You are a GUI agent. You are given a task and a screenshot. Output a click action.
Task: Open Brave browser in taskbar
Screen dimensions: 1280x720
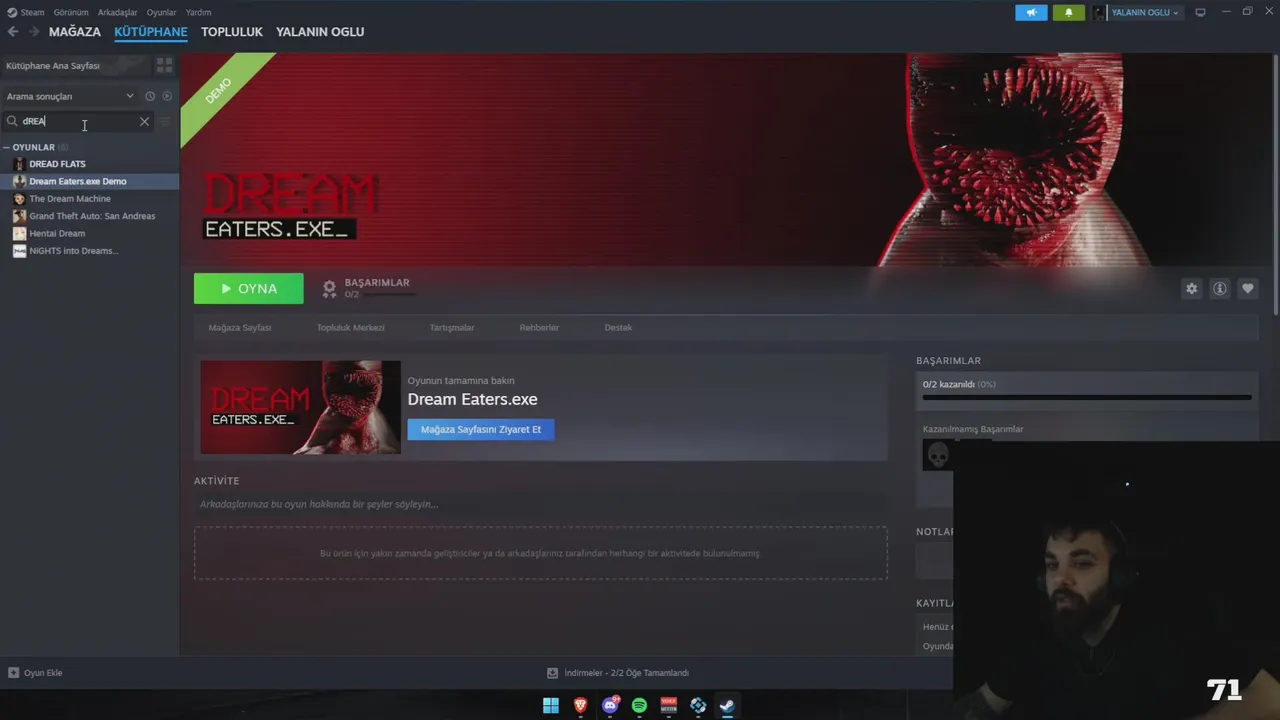pos(580,706)
